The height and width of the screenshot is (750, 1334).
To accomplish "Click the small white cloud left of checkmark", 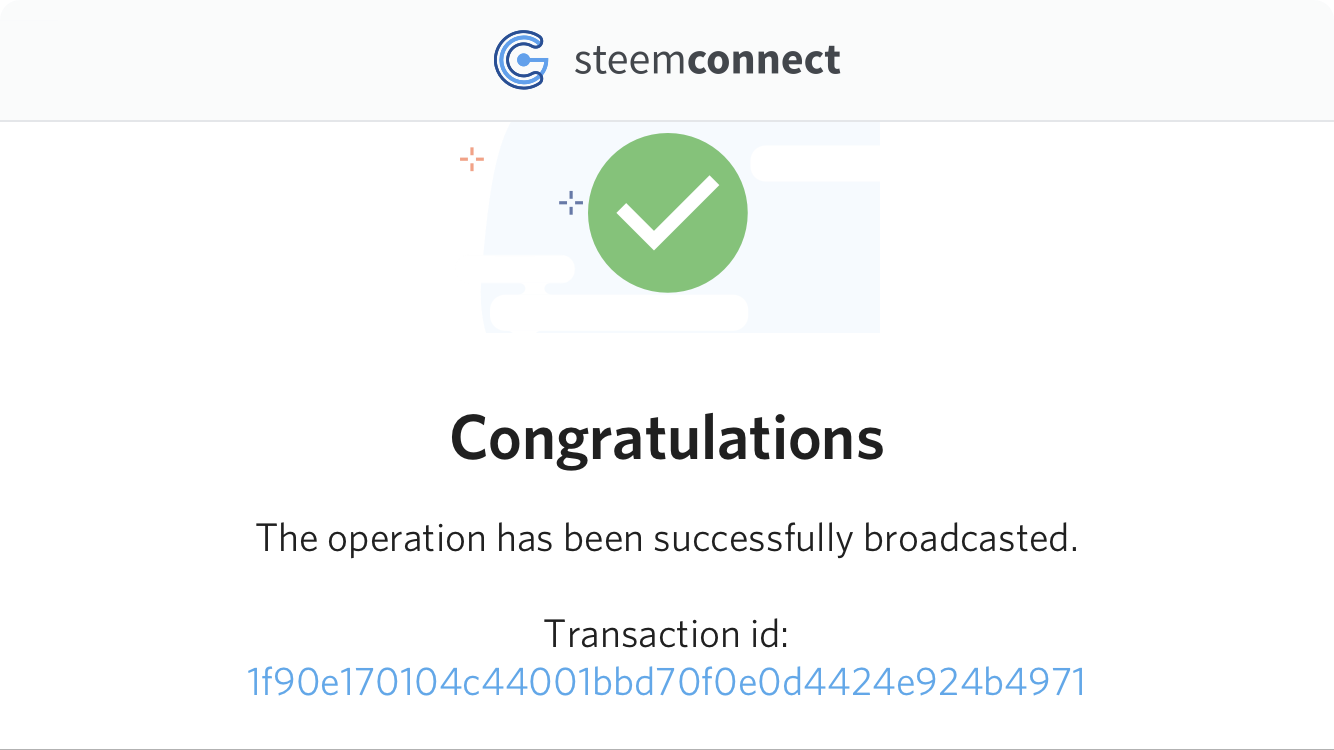I will coord(529,268).
